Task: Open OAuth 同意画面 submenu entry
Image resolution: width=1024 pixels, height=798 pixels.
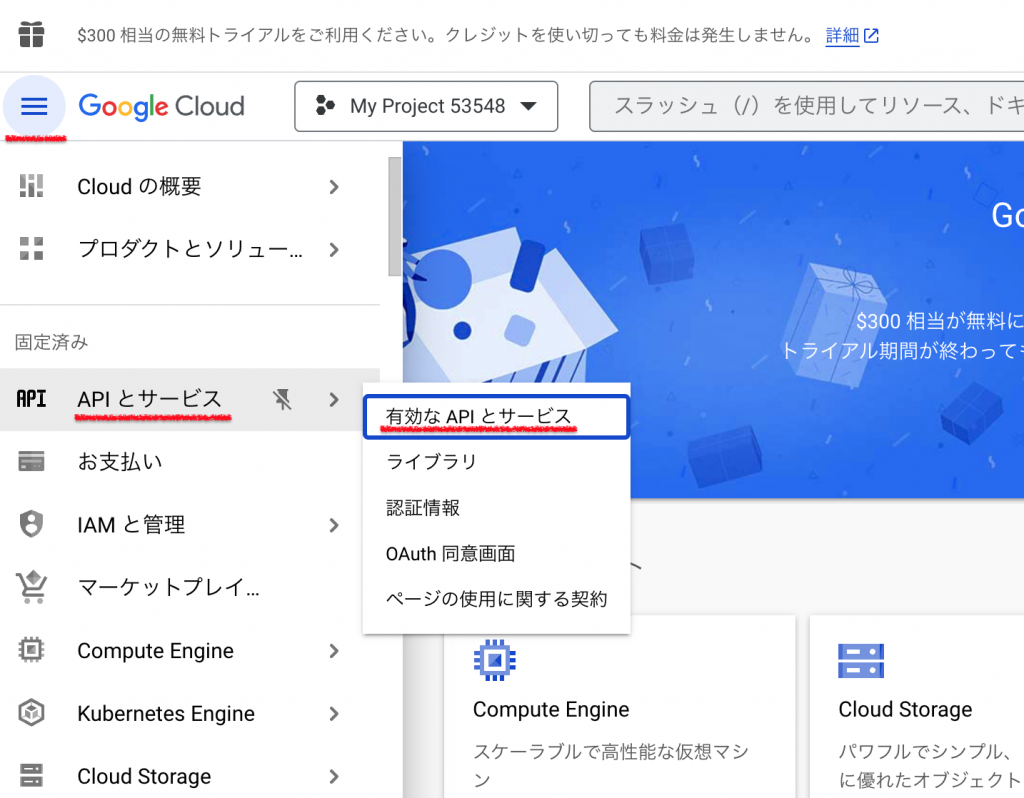Action: [x=450, y=554]
